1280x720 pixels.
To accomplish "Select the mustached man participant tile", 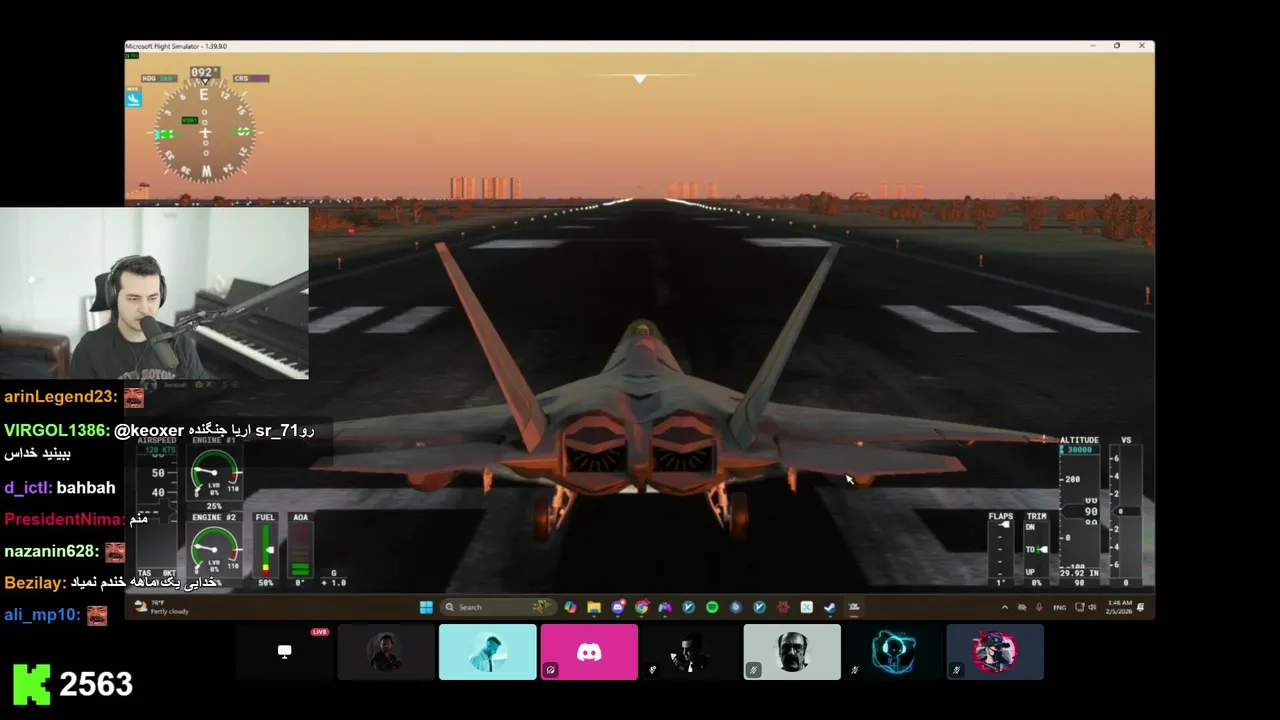I will point(792,652).
